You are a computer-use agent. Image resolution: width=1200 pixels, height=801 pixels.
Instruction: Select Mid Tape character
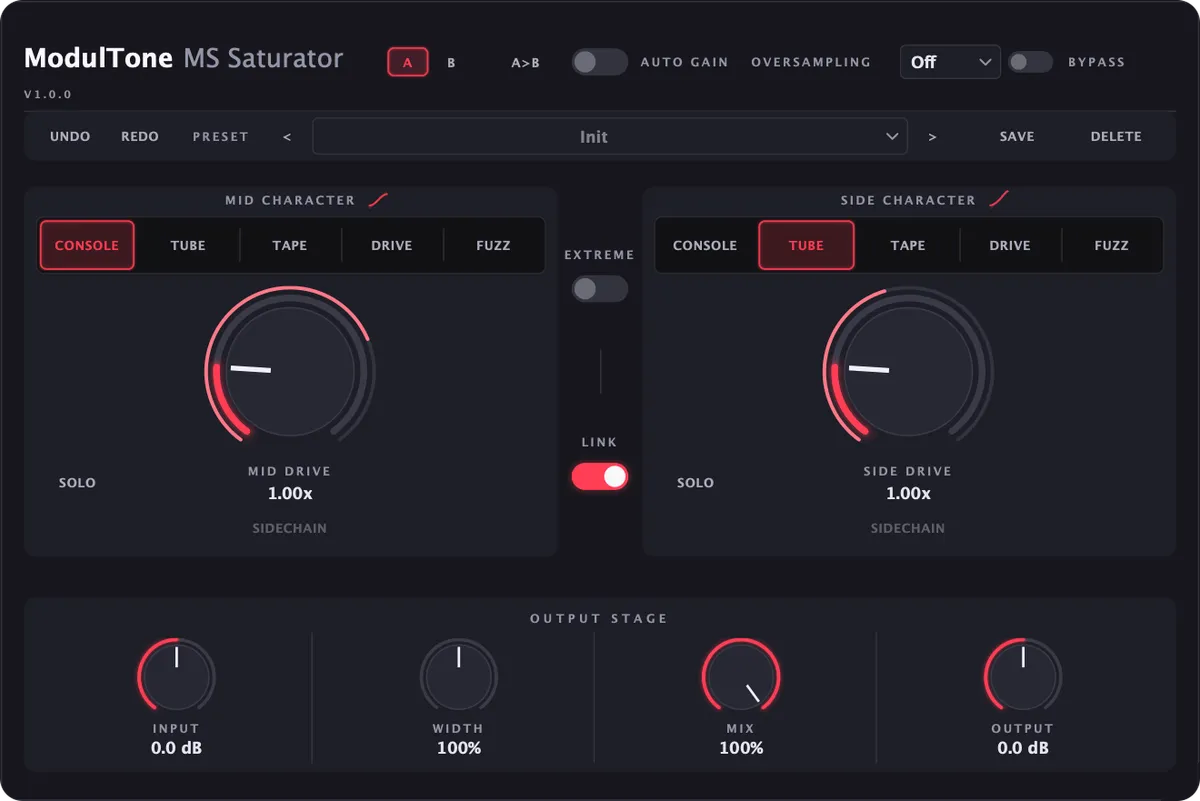[x=290, y=245]
